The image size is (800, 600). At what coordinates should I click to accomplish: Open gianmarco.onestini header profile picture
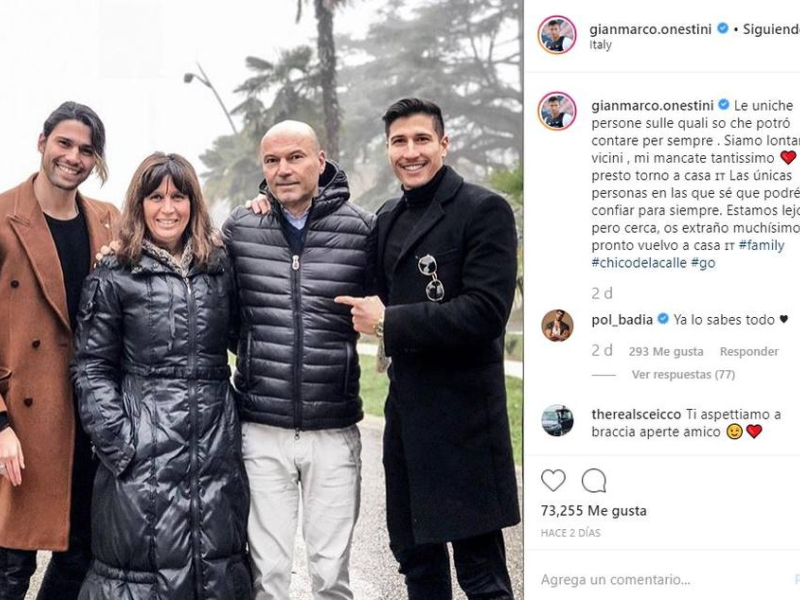557,35
